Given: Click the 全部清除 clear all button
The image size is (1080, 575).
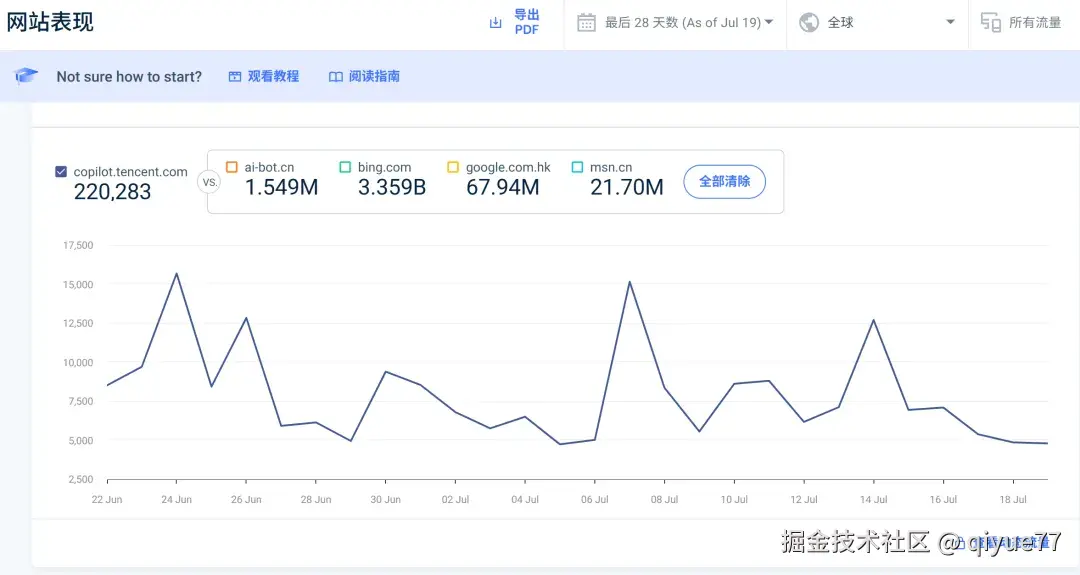Looking at the screenshot, I should coord(725,182).
